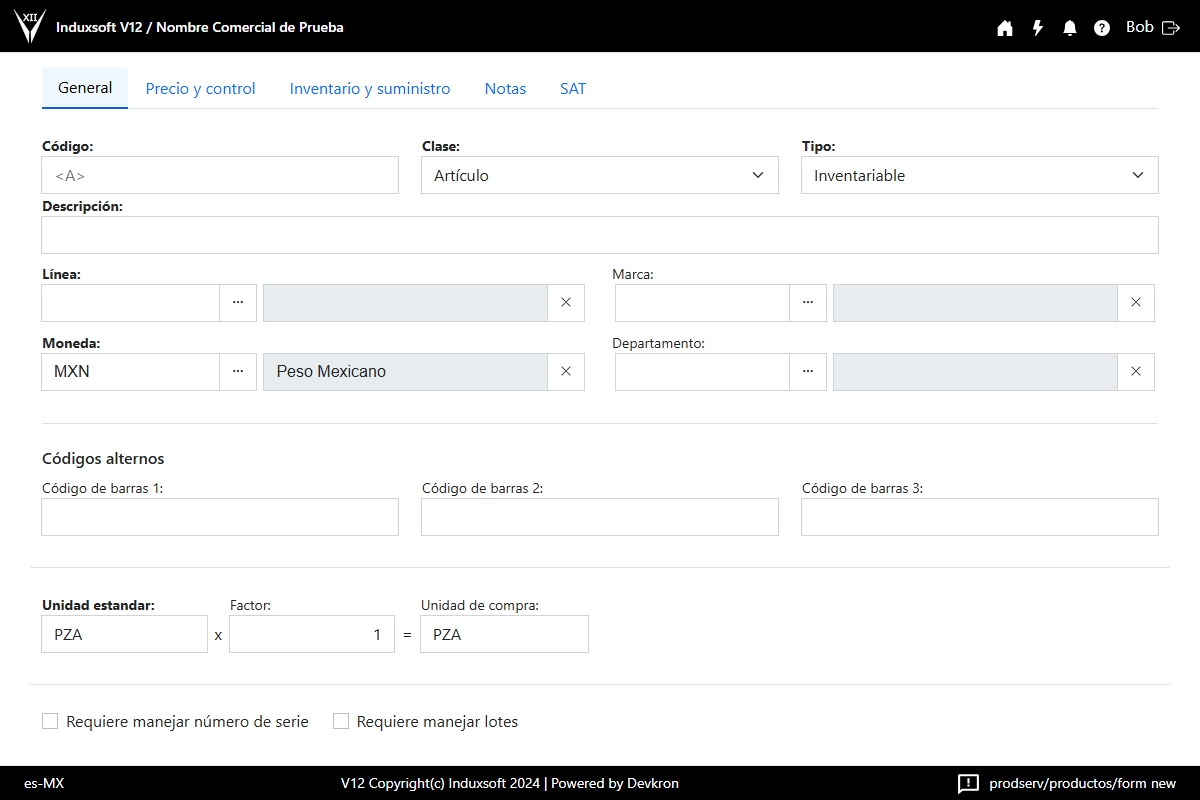Image resolution: width=1200 pixels, height=800 pixels.
Task: Open the help question mark icon
Action: 1102,28
